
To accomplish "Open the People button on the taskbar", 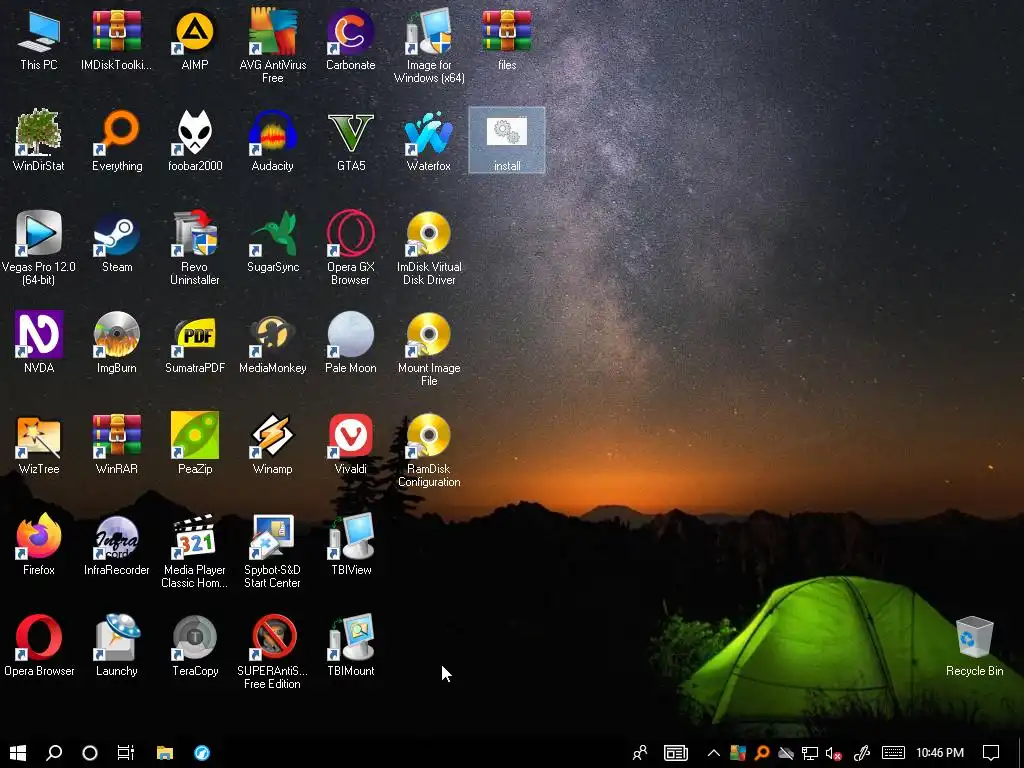I will coord(640,753).
